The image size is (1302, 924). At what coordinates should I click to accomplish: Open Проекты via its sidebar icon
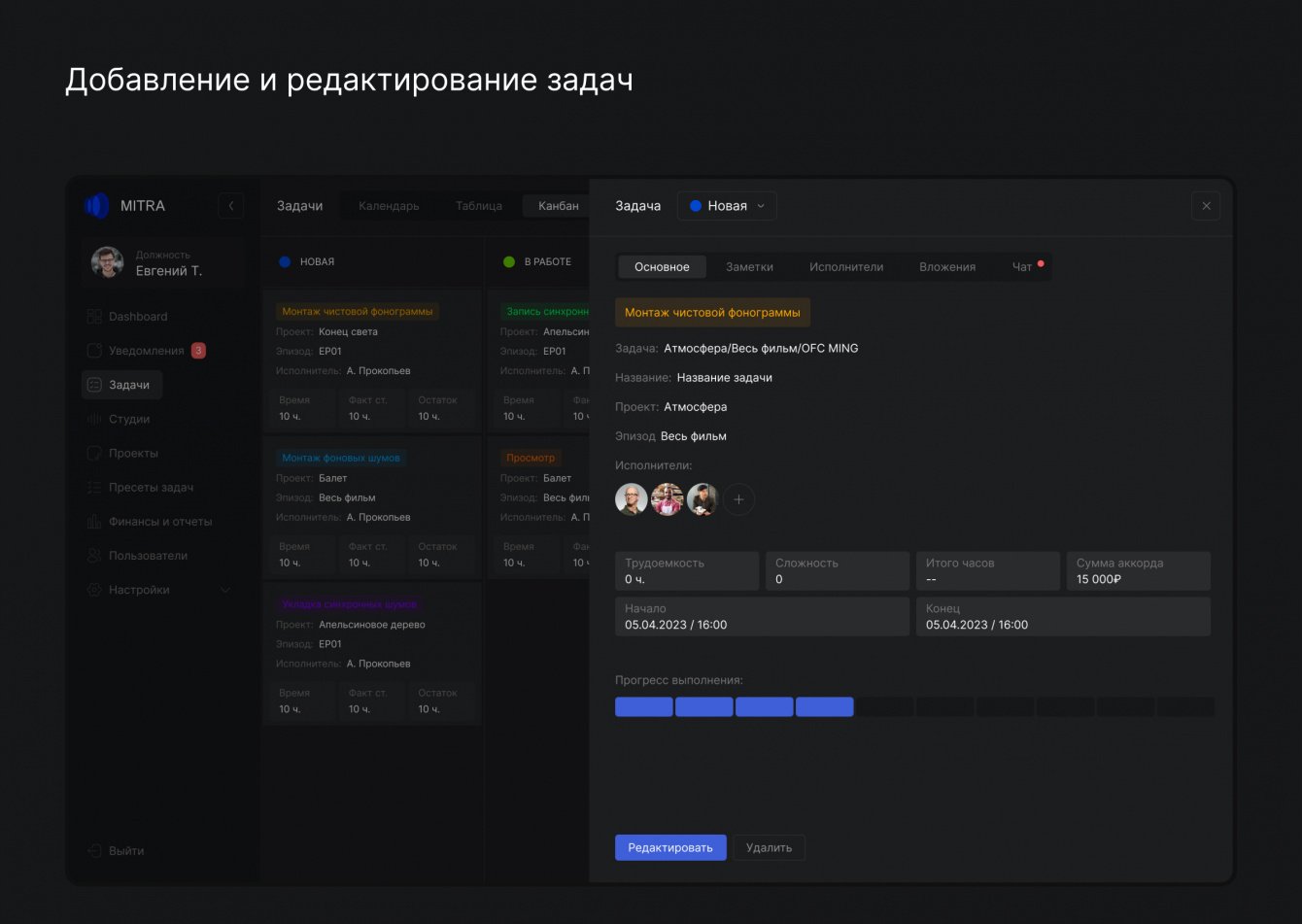click(x=94, y=453)
